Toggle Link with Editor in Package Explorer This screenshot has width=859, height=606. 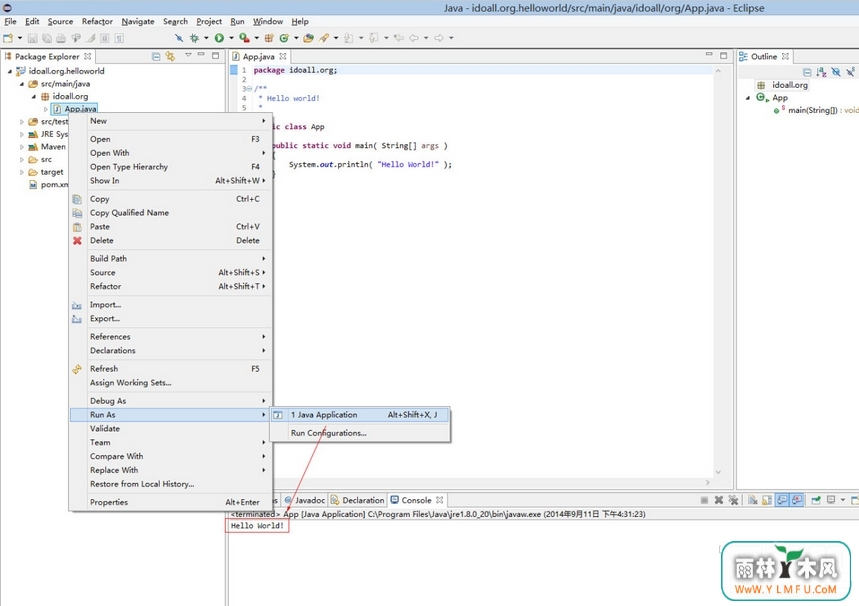[x=170, y=56]
